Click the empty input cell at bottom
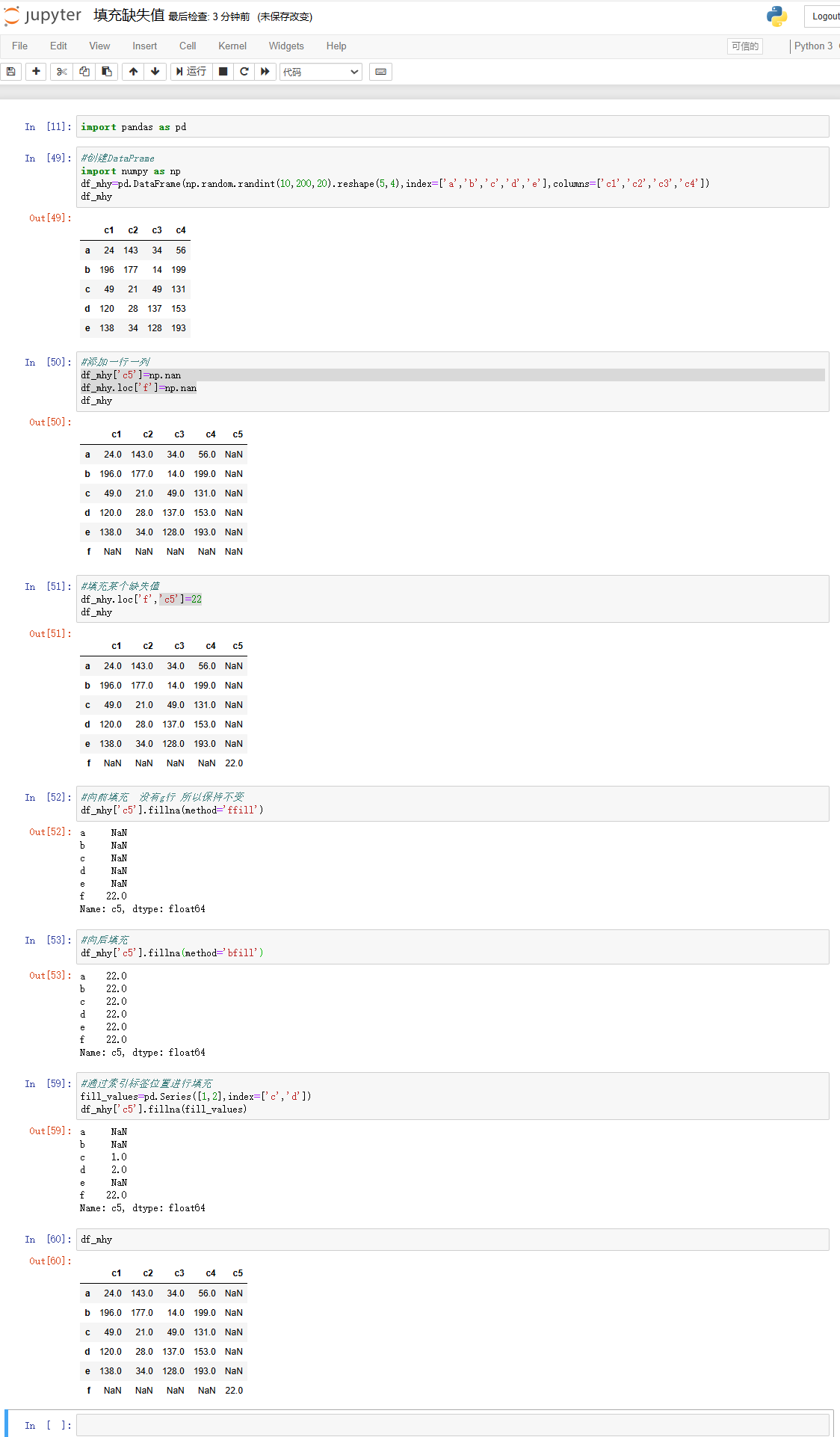 click(452, 1425)
